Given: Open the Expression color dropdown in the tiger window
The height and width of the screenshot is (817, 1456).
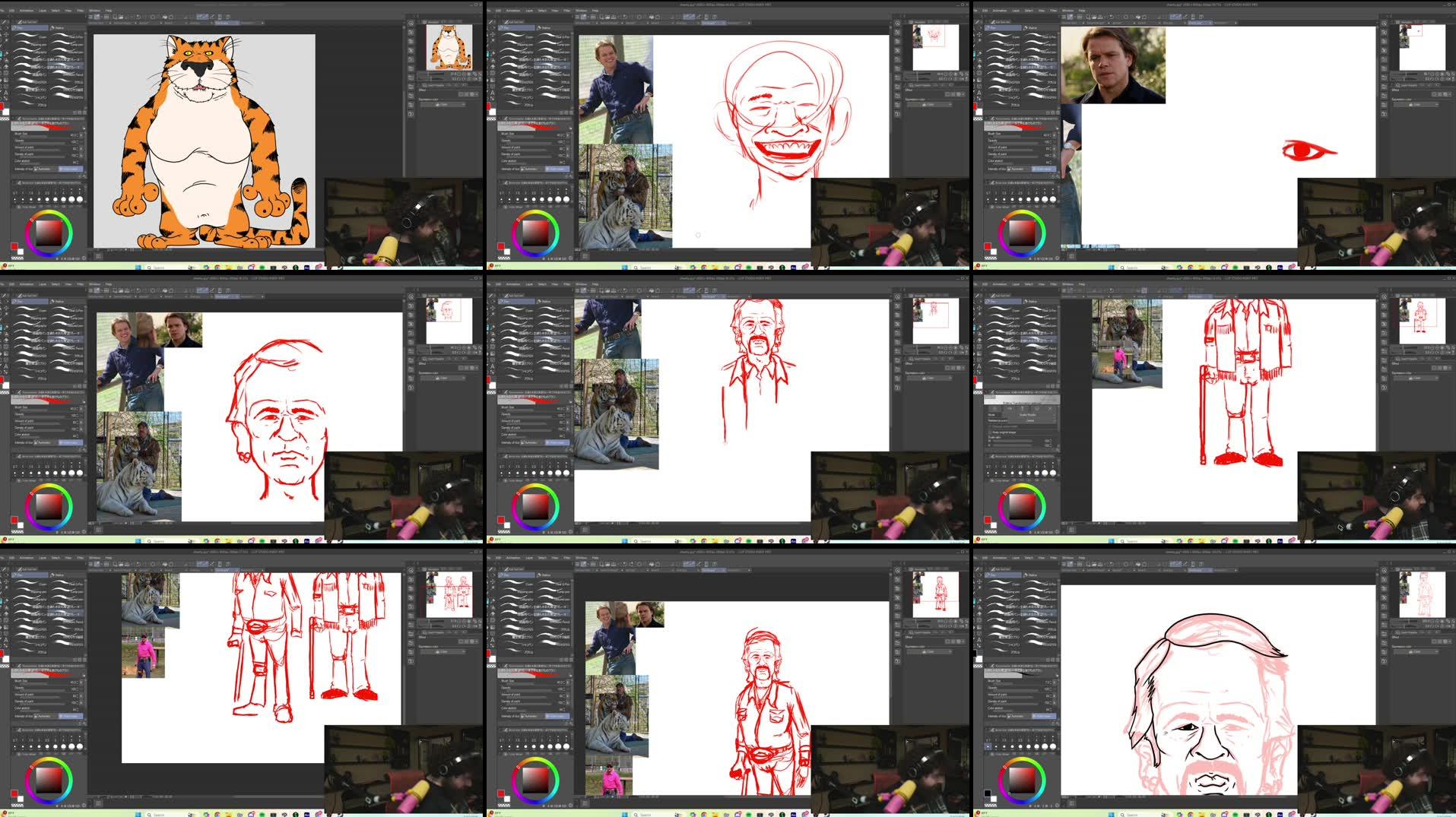Looking at the screenshot, I should click(x=445, y=104).
